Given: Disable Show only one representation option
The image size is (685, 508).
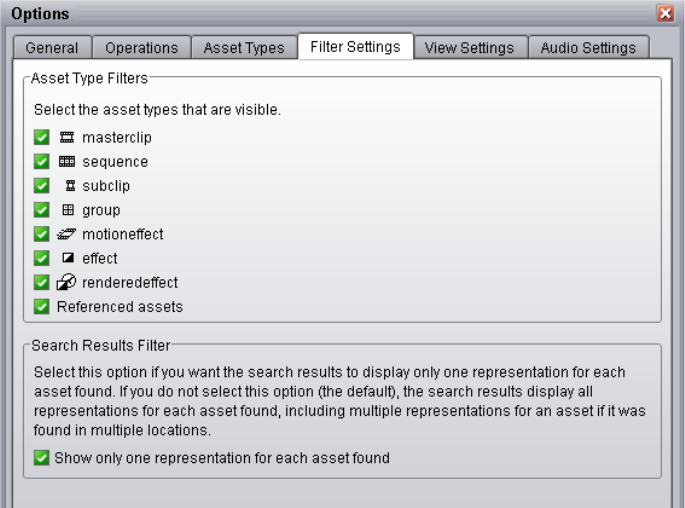Looking at the screenshot, I should coord(41,458).
